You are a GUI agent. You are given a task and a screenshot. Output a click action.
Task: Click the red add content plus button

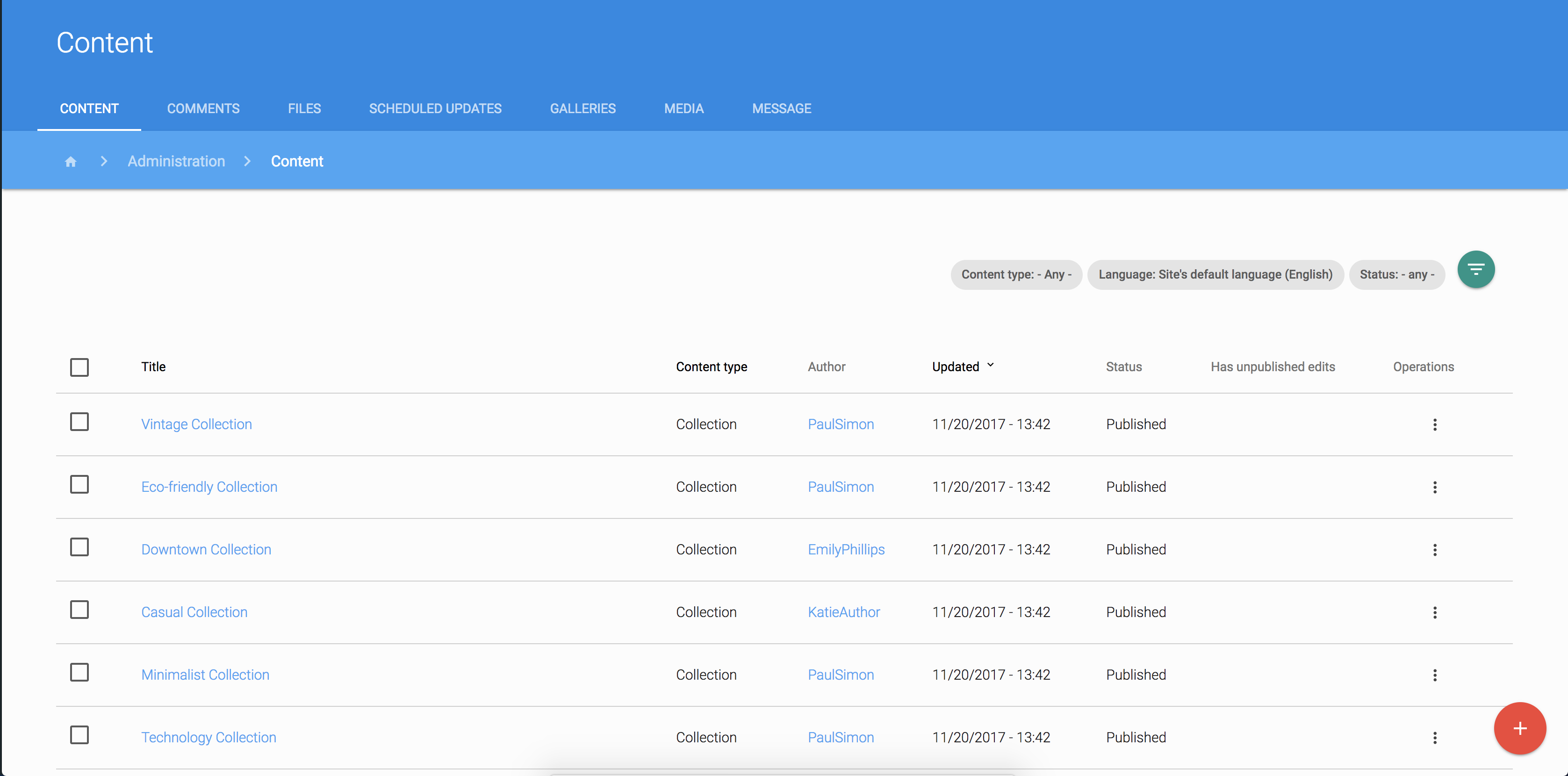(x=1519, y=728)
